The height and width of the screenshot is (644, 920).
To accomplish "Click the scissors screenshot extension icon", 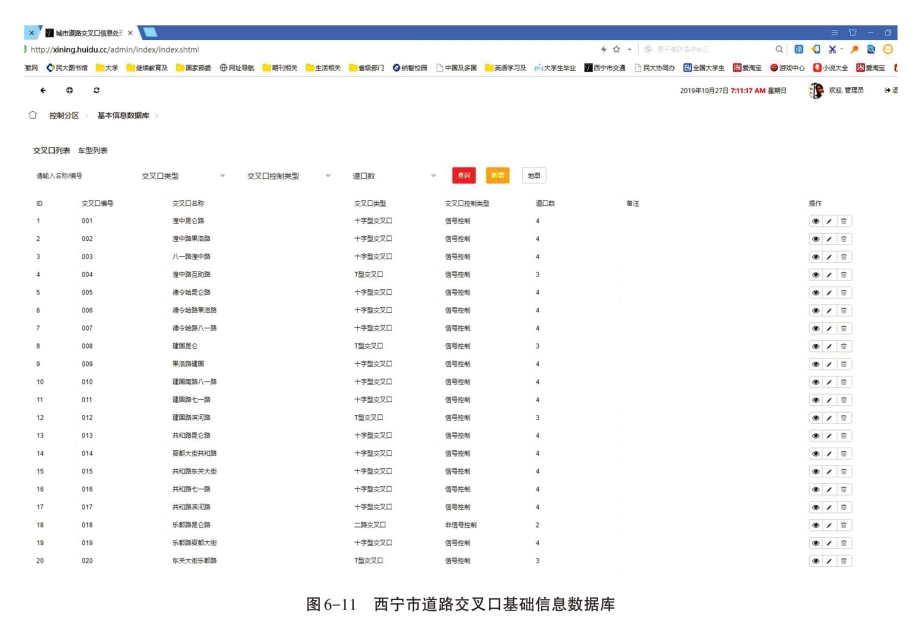I will (x=833, y=49).
